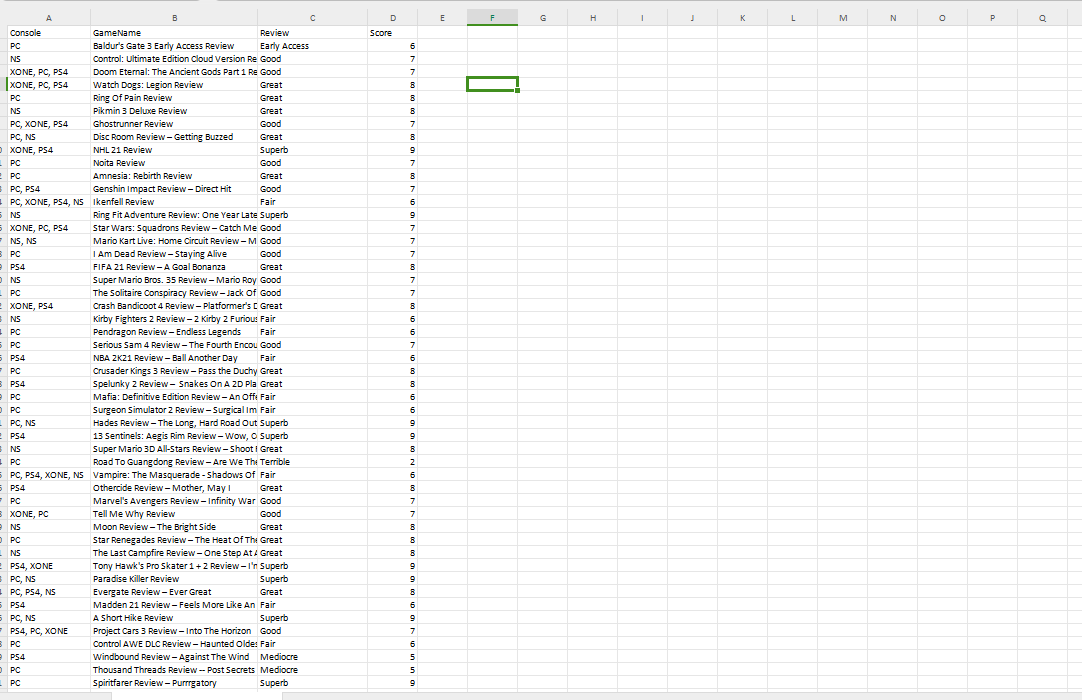The height and width of the screenshot is (700, 1082).
Task: Select Serious Sam 4 Review cell
Action: point(174,345)
